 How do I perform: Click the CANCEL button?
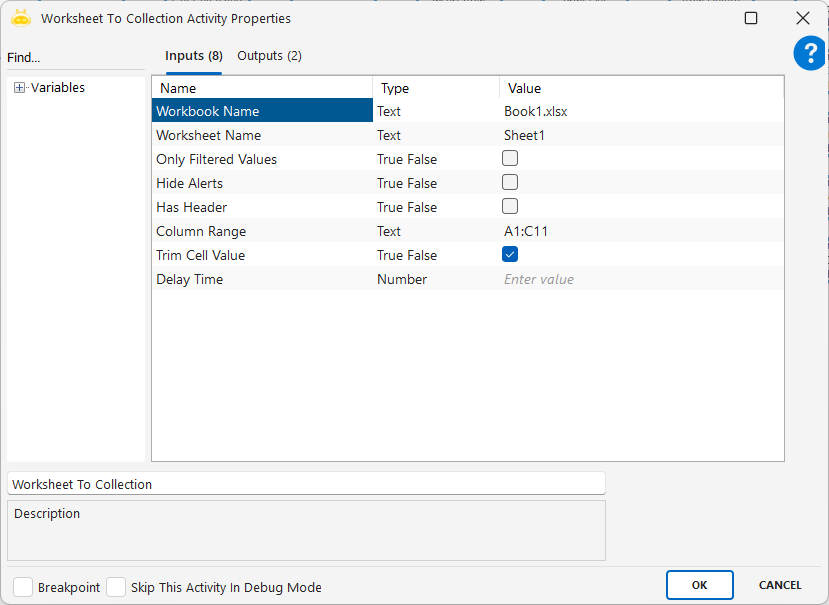tap(780, 585)
